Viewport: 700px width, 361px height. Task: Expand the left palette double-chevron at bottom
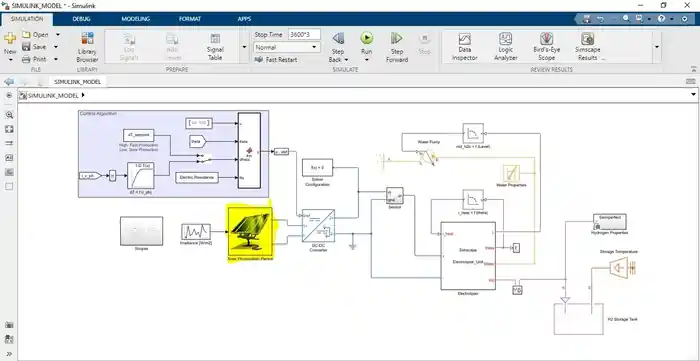tap(9, 354)
